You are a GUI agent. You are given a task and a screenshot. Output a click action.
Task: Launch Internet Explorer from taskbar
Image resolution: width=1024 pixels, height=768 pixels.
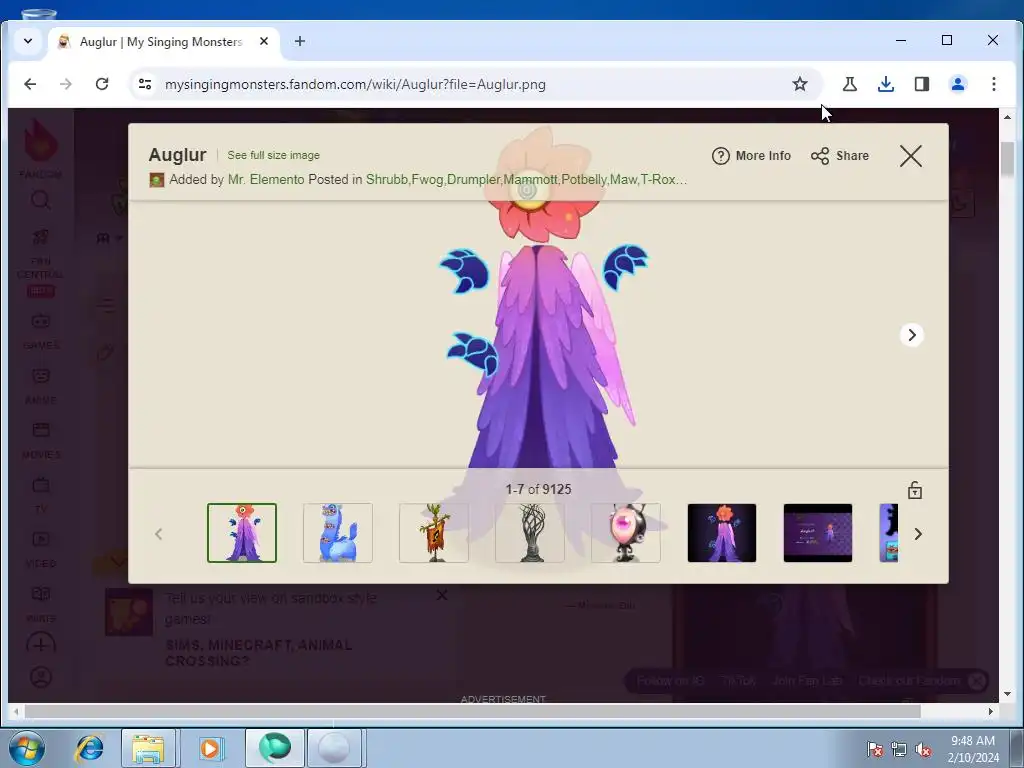[89, 748]
